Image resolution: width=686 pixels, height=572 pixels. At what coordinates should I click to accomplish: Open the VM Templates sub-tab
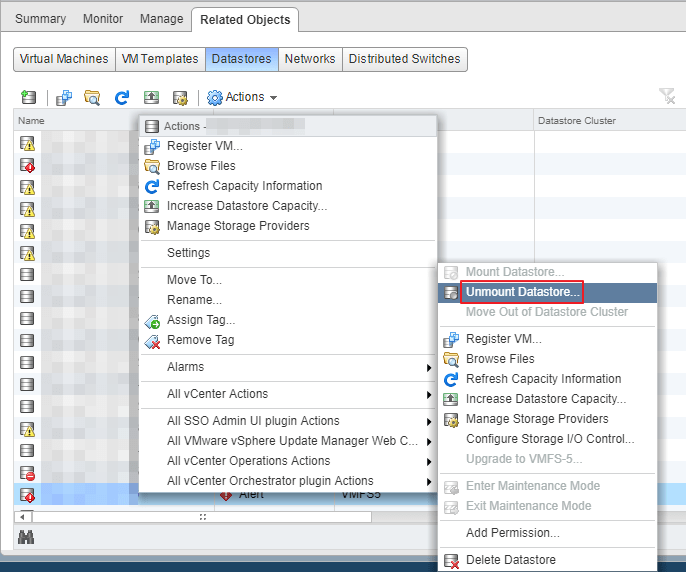click(160, 59)
